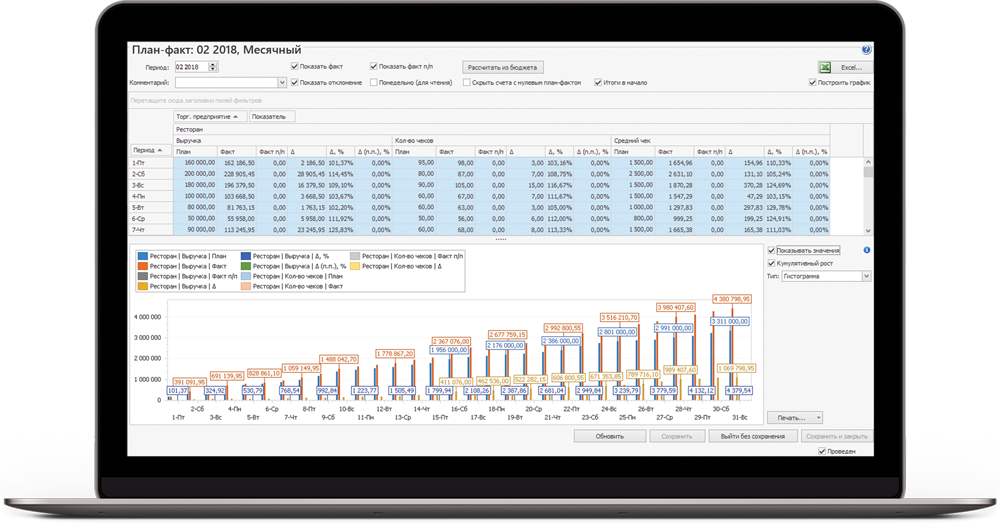Uncheck the Построить график checkbox
The width and height of the screenshot is (1000, 525).
pos(813,82)
